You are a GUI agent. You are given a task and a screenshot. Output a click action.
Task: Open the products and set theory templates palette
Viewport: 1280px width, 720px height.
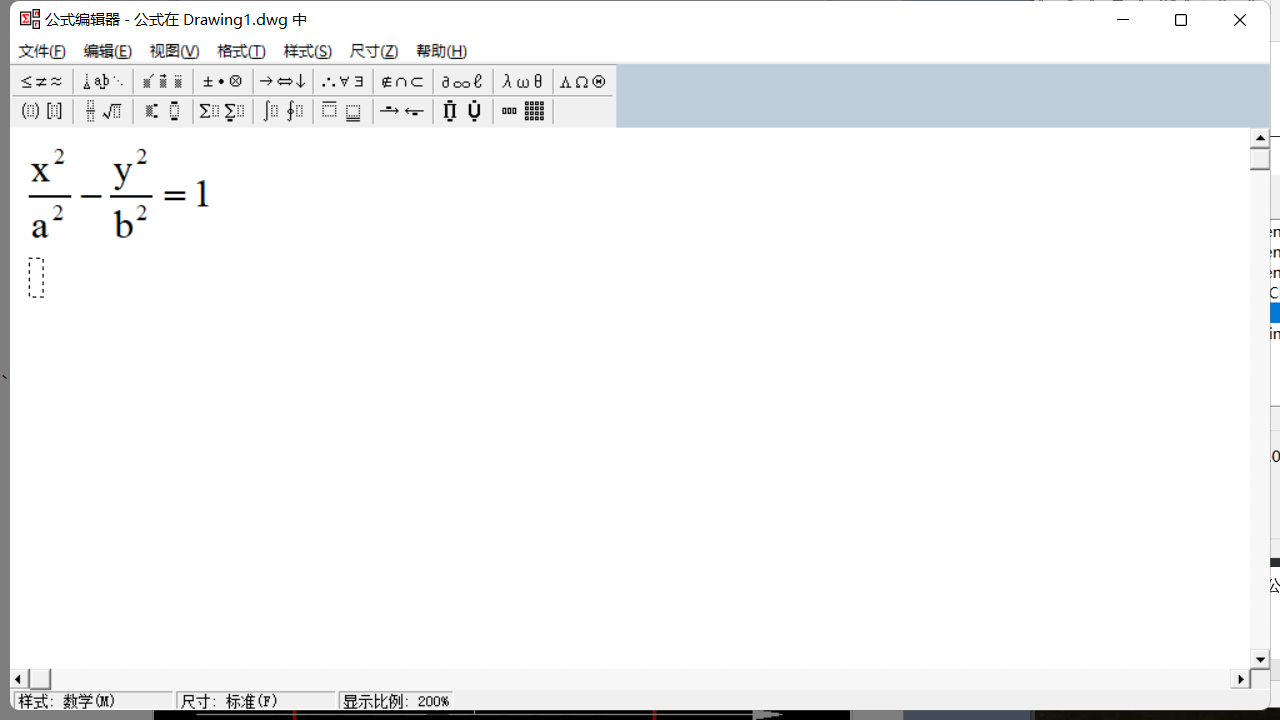(x=462, y=111)
